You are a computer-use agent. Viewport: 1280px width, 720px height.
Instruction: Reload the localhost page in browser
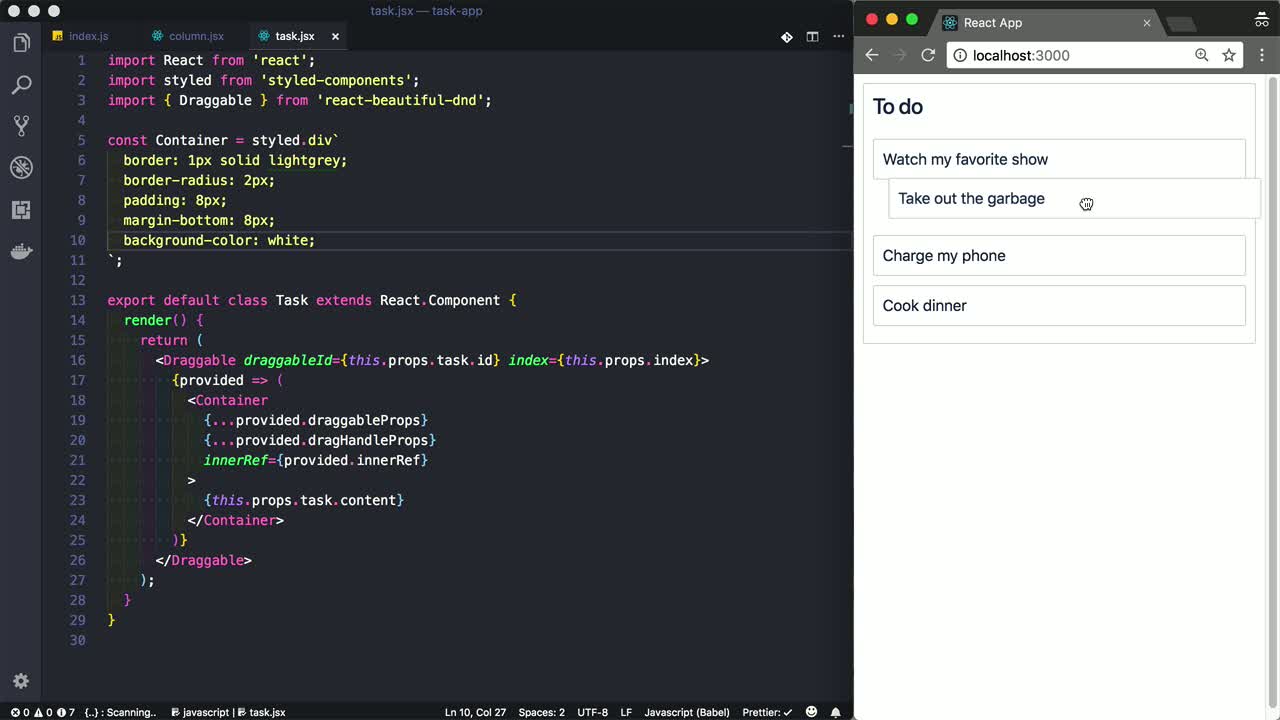(x=928, y=55)
